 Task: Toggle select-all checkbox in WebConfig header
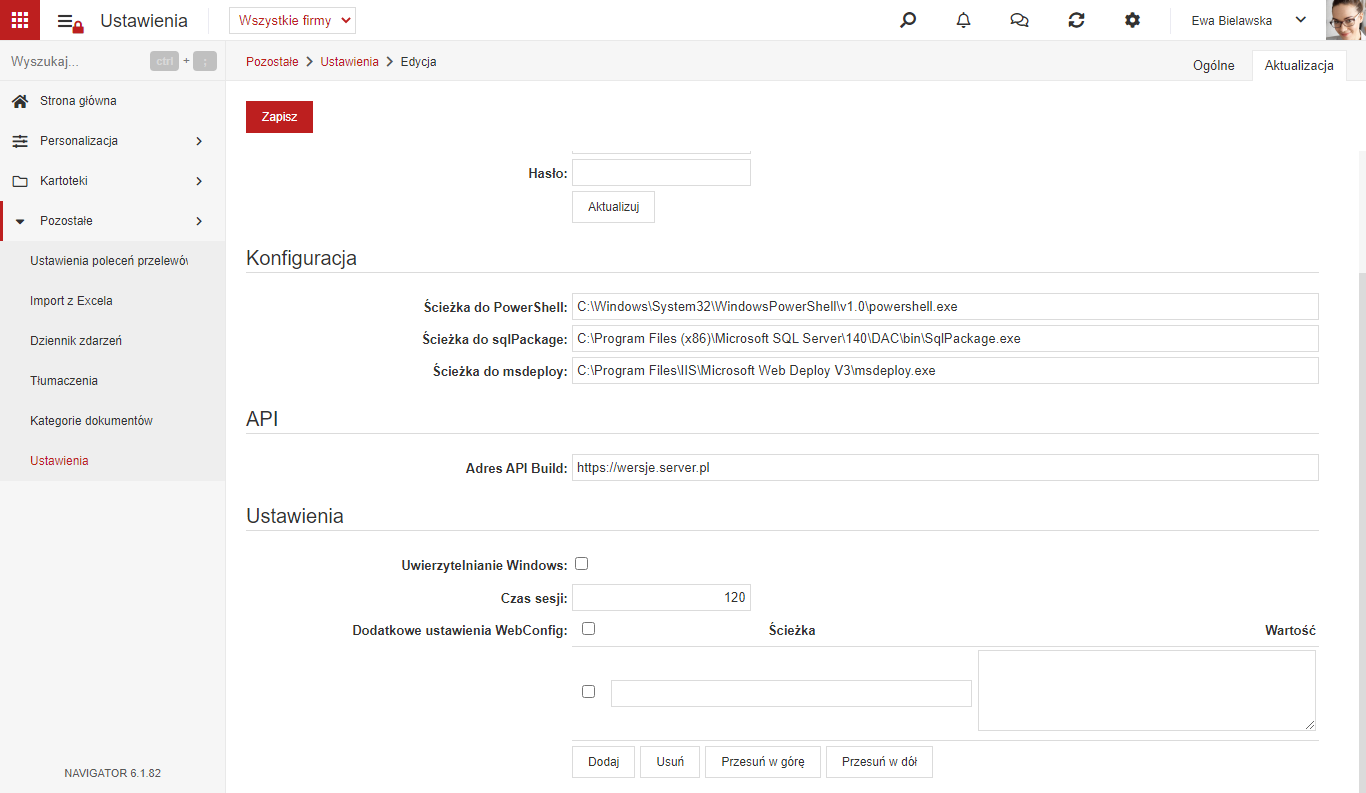click(588, 629)
